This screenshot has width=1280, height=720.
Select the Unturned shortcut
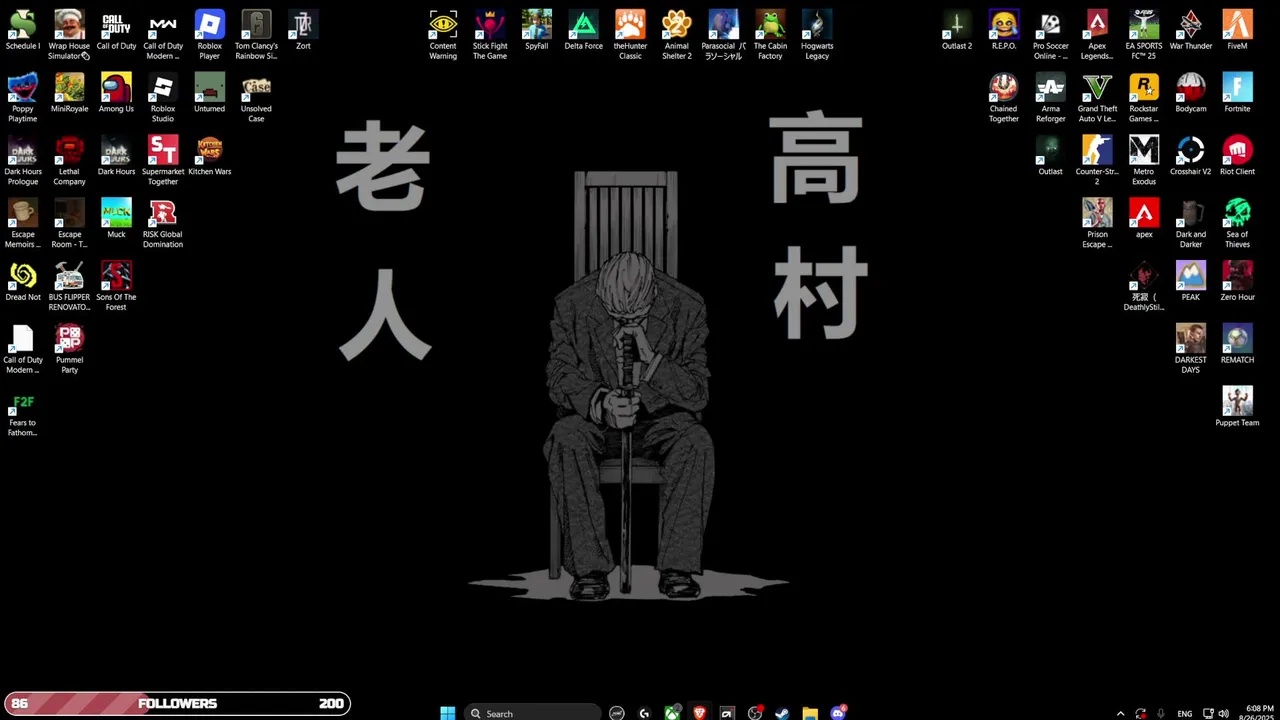coord(209,93)
